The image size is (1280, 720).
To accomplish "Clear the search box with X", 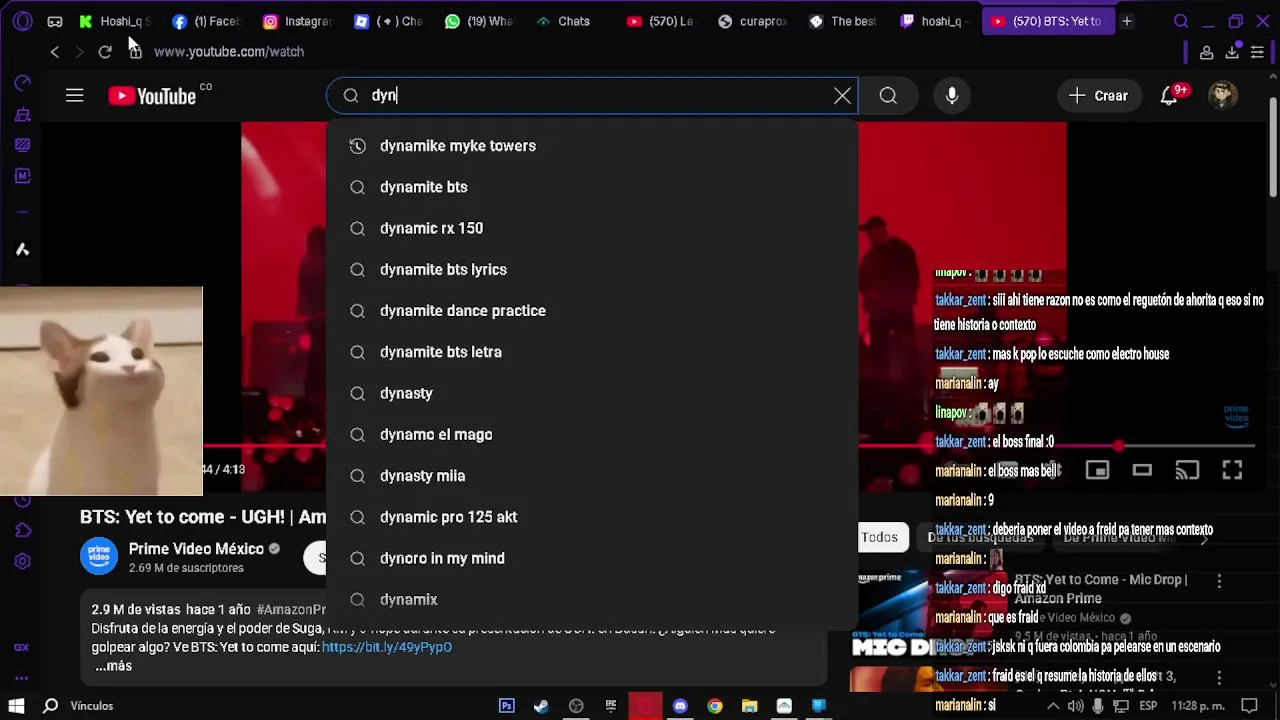I will pyautogui.click(x=842, y=96).
